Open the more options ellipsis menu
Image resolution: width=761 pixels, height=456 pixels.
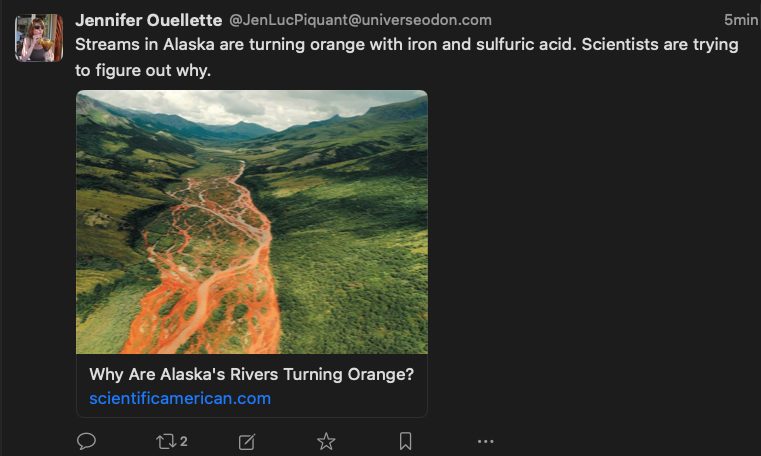point(485,441)
